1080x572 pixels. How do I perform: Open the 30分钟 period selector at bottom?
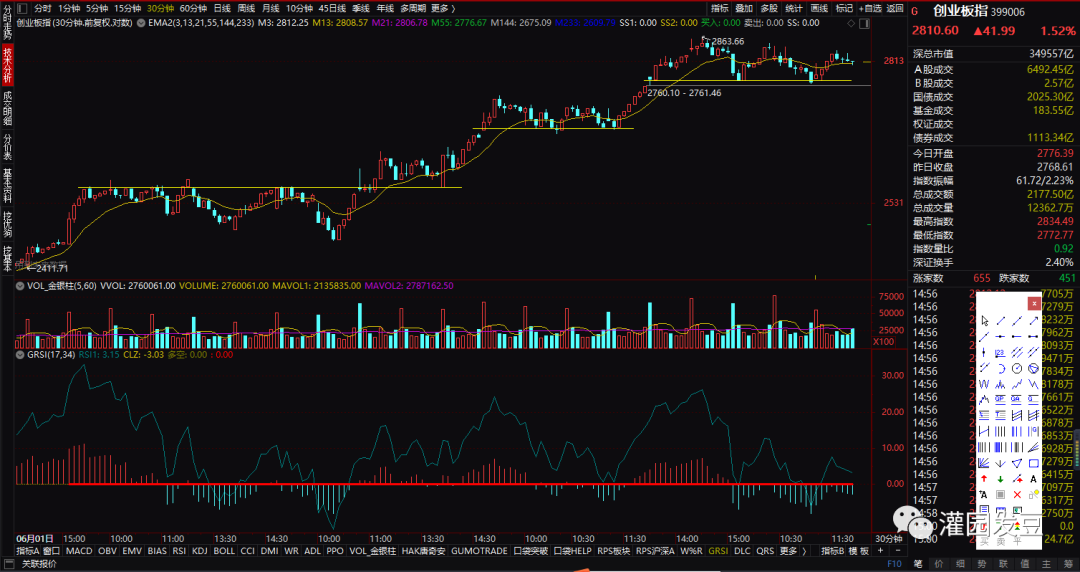889,539
